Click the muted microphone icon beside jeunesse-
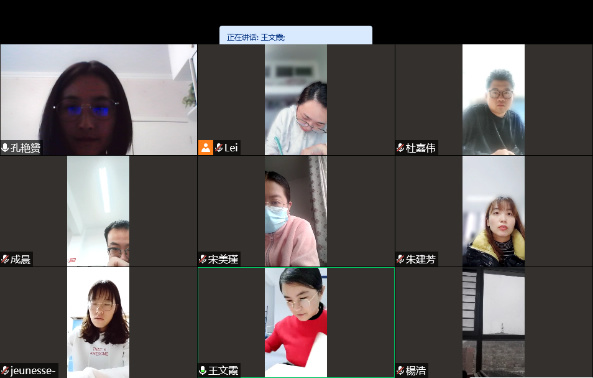Screen dimensions: 593x378 5,370
